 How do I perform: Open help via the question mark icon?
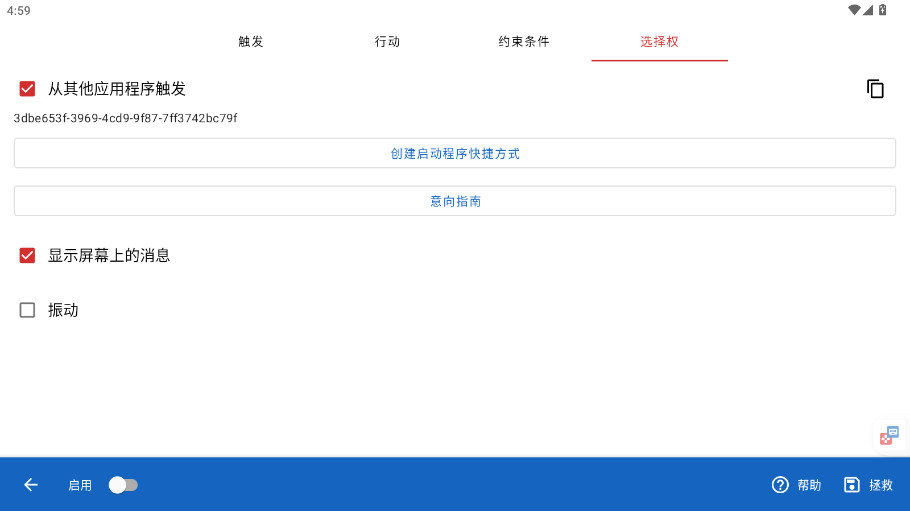click(x=780, y=485)
